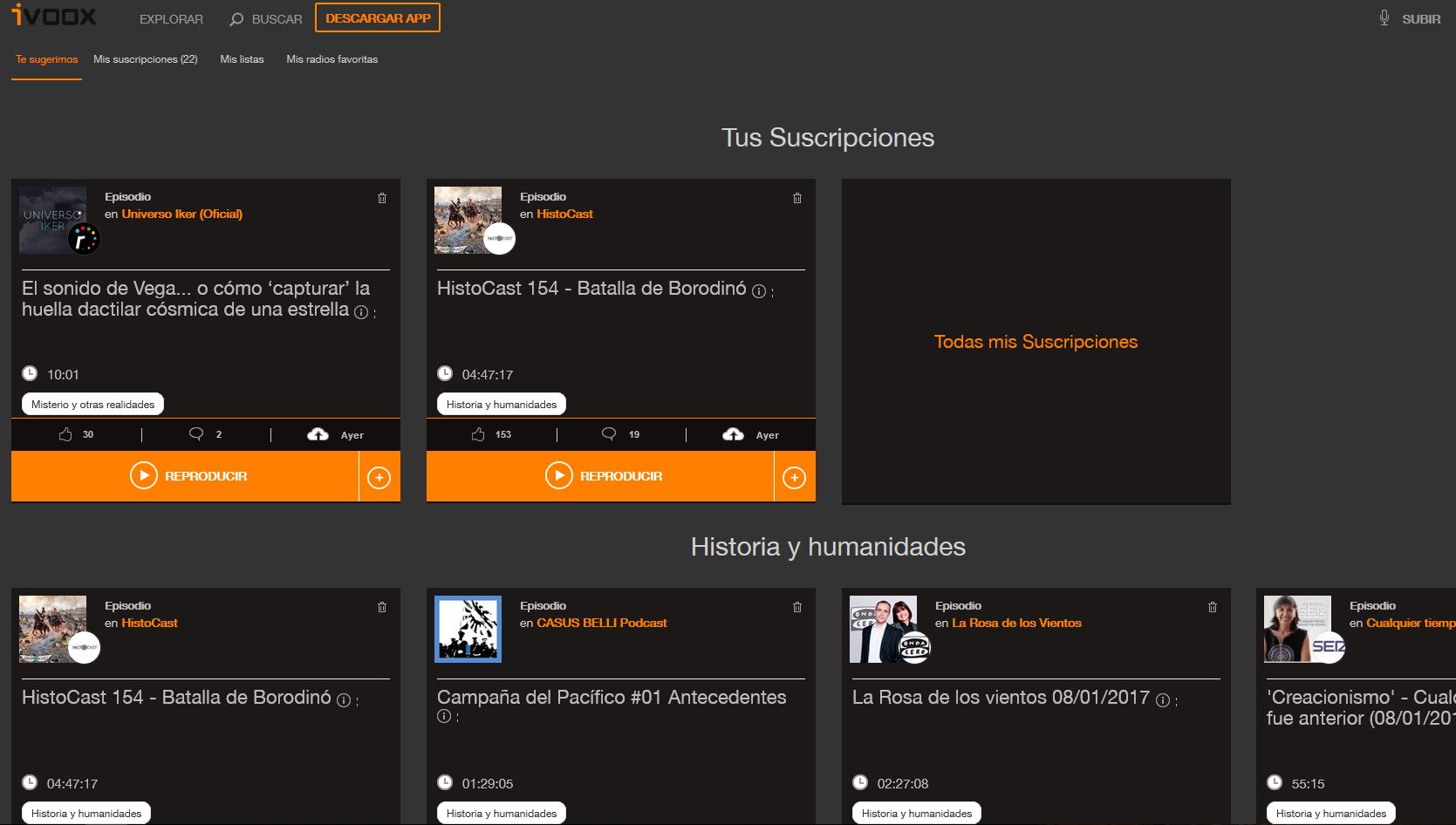Screen dimensions: 1456x825
Task: Show info icon for El sonido de Vega
Action: pyautogui.click(x=360, y=312)
